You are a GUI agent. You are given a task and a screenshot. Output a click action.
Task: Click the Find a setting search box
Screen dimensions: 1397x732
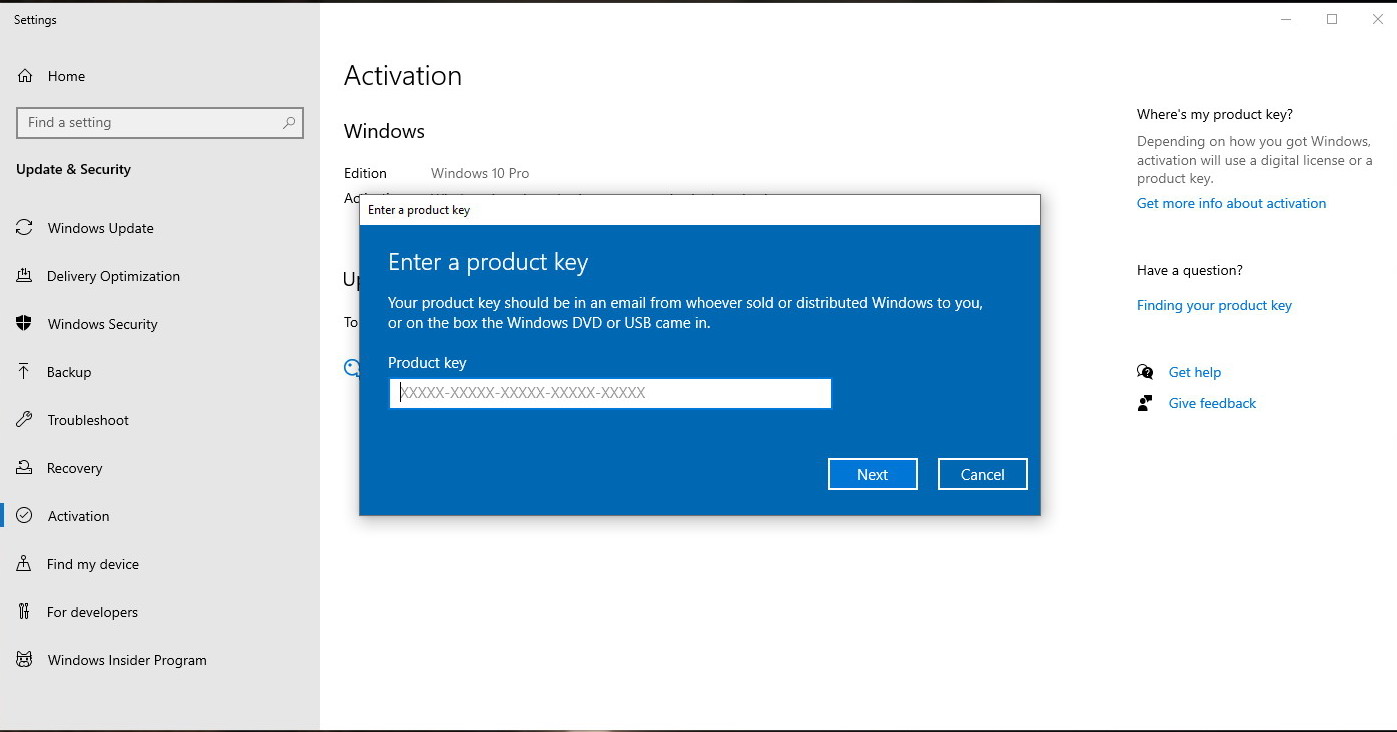pos(160,123)
